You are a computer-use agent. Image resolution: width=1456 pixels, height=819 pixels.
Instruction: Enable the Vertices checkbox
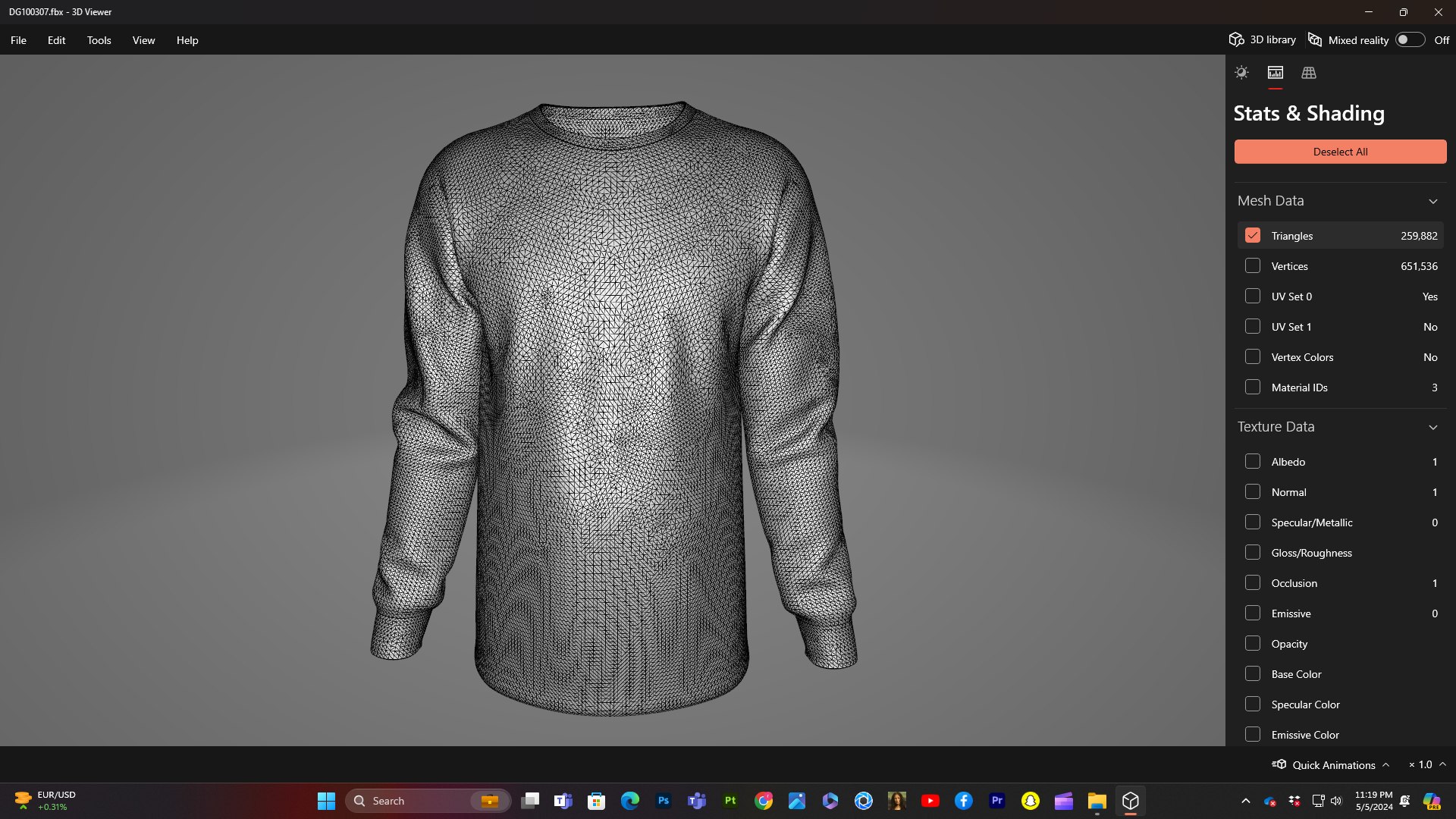click(1253, 266)
